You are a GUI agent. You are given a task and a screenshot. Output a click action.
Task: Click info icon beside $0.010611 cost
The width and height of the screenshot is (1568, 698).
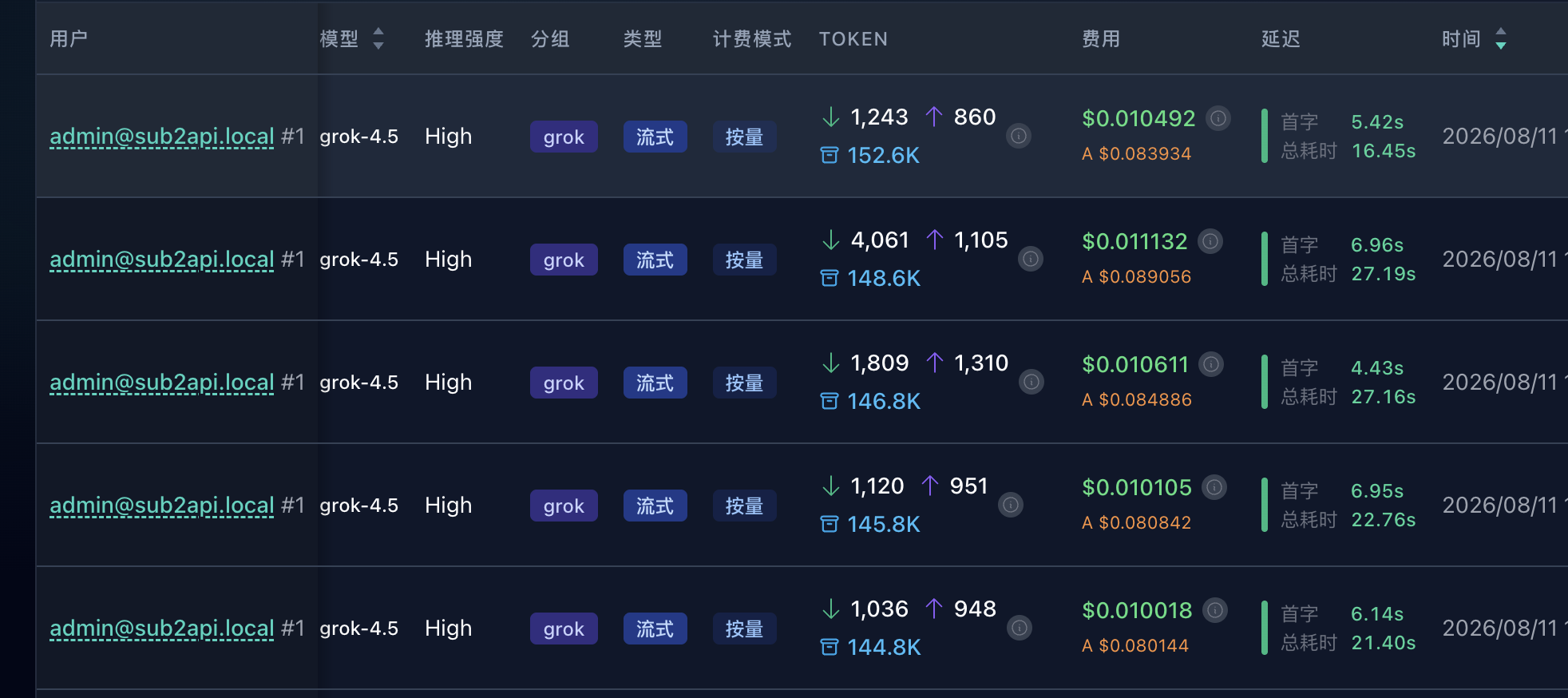pyautogui.click(x=1212, y=364)
